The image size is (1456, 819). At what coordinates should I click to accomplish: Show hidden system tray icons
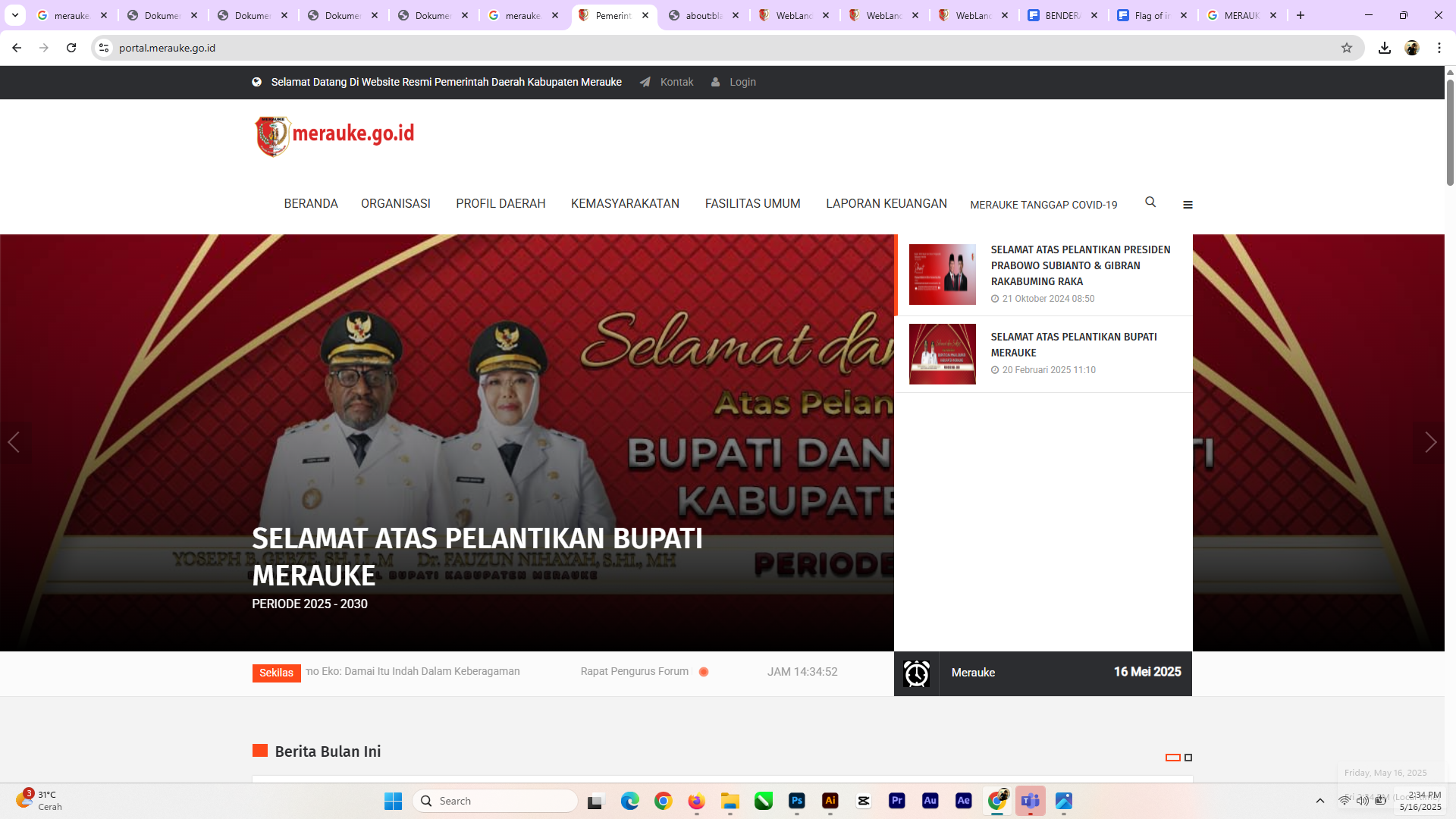pyautogui.click(x=1319, y=801)
